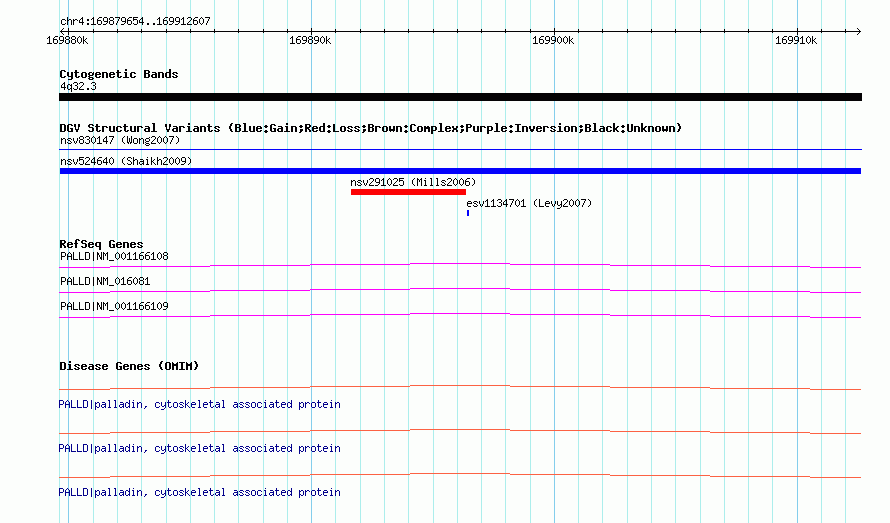The height and width of the screenshot is (523, 890).
Task: Click the RefSeq Genes track title
Action: (x=101, y=244)
